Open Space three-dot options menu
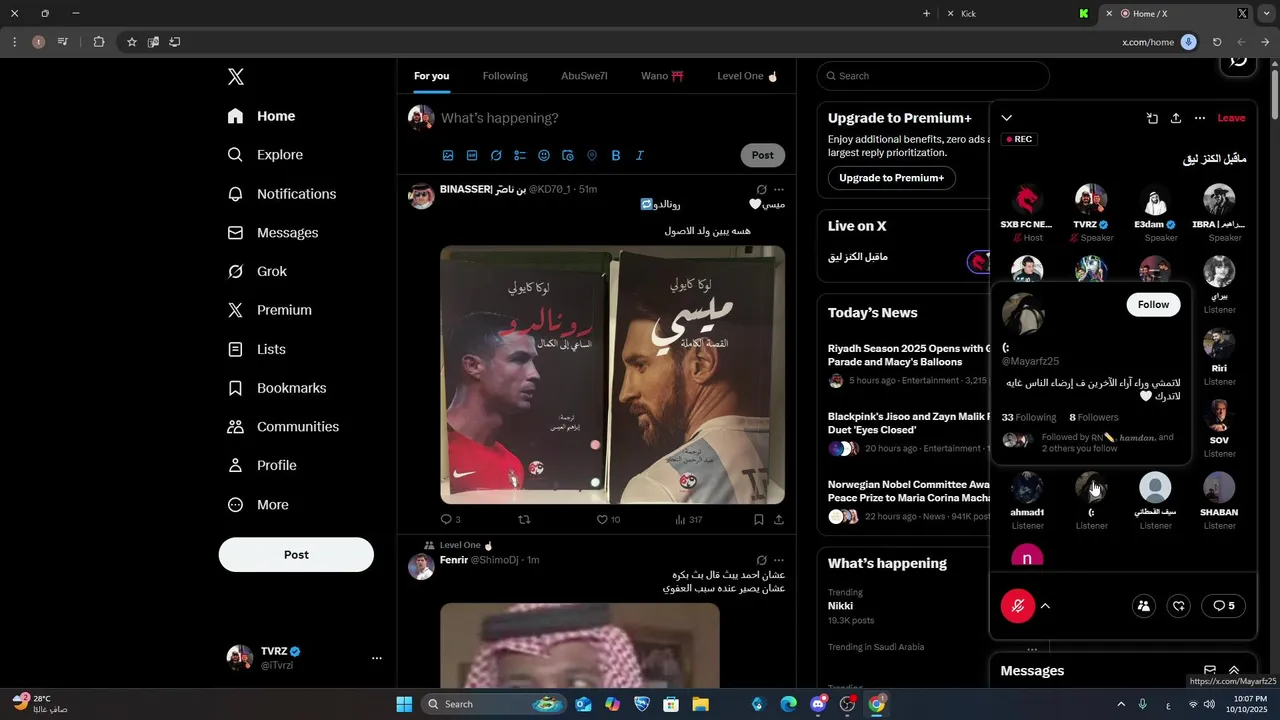The height and width of the screenshot is (720, 1280). (1200, 118)
